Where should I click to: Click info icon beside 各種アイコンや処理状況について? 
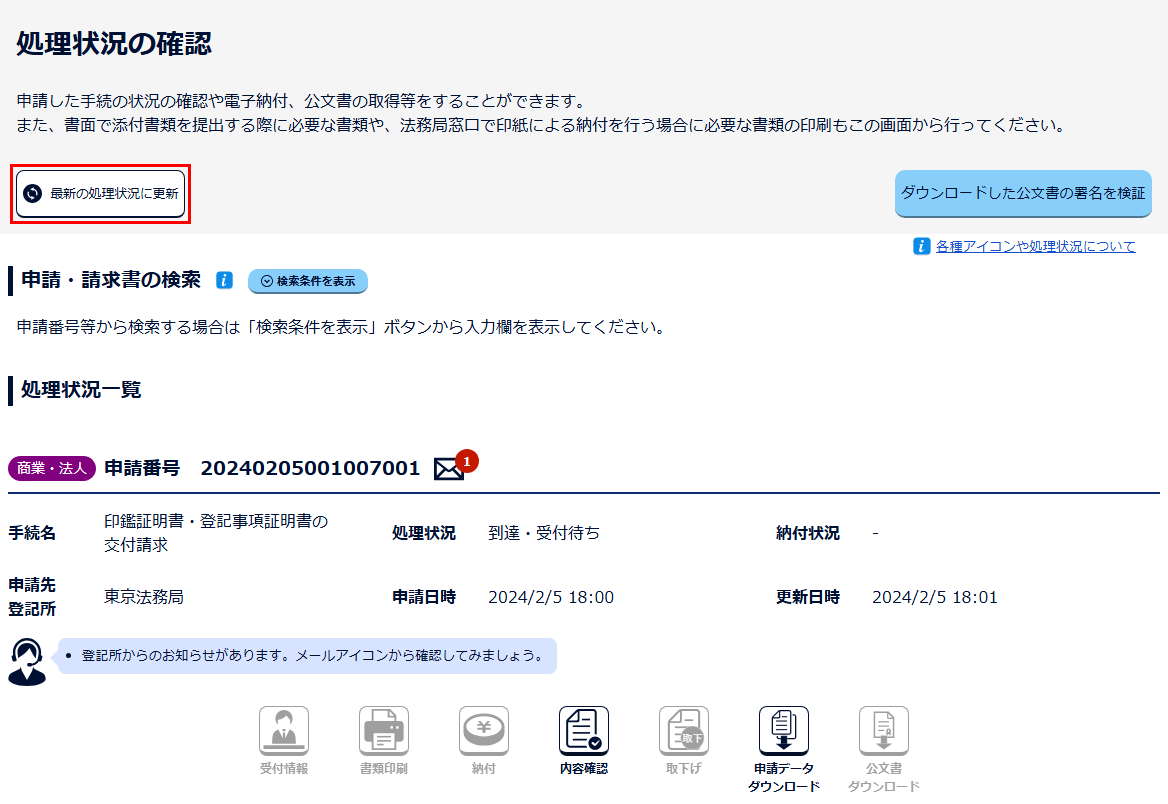[x=921, y=246]
